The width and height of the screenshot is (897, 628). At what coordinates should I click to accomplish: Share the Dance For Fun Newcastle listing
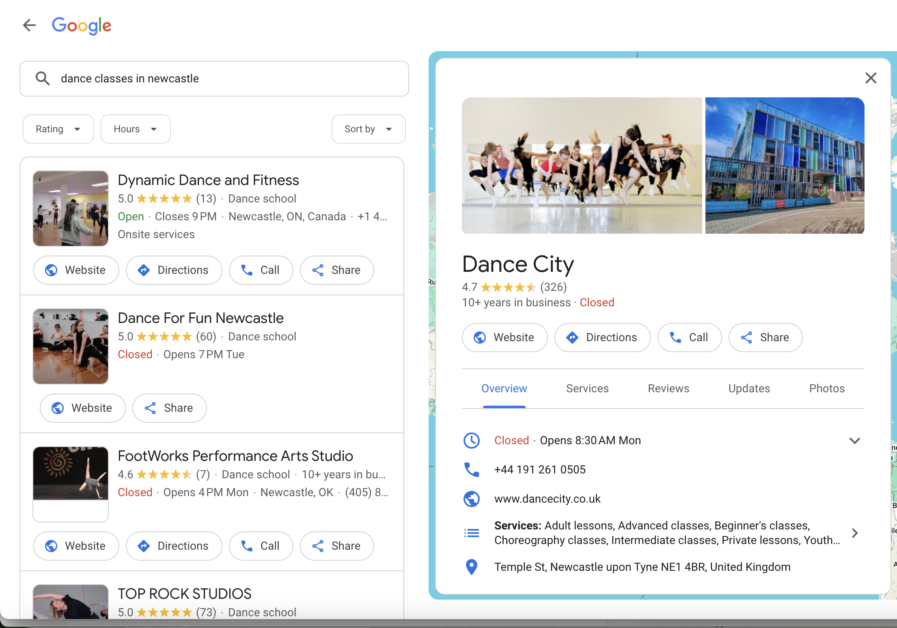(x=169, y=408)
